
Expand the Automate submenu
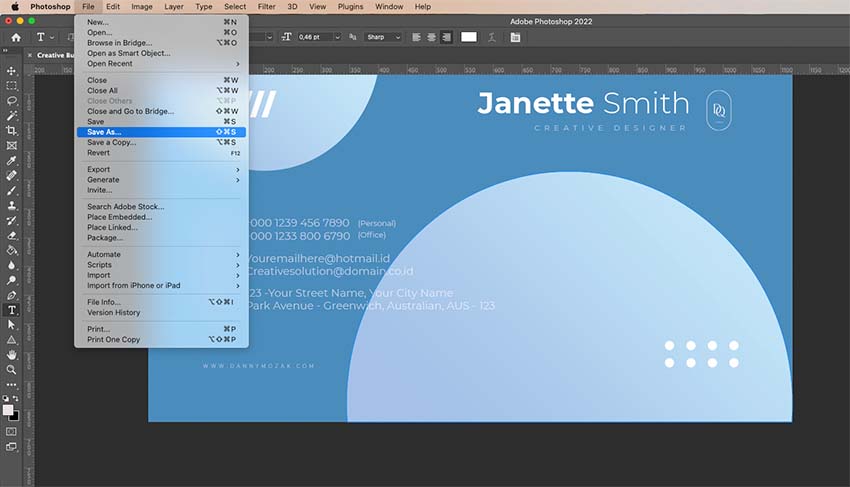tap(163, 254)
